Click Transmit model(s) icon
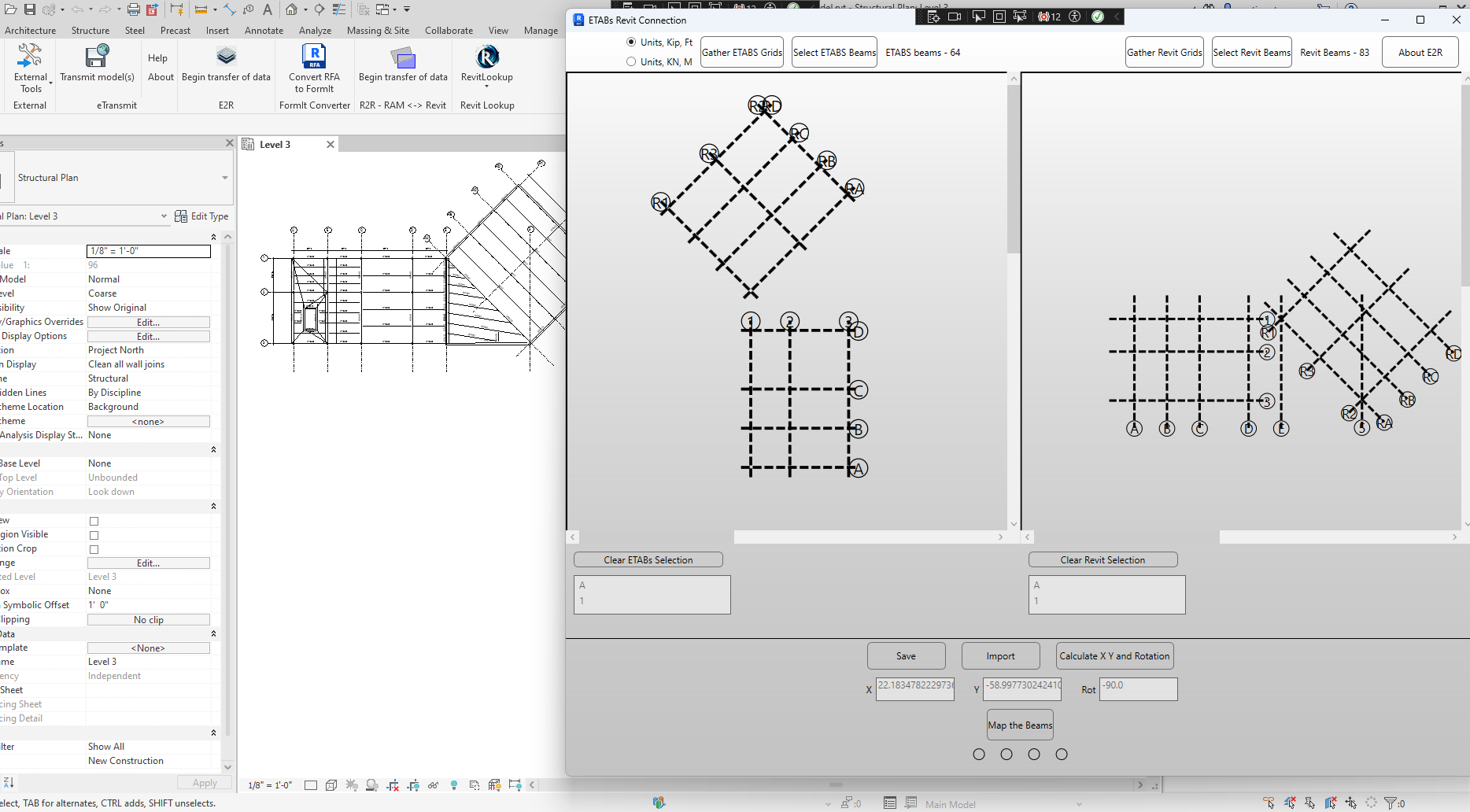This screenshot has height=812, width=1470. coord(97,57)
